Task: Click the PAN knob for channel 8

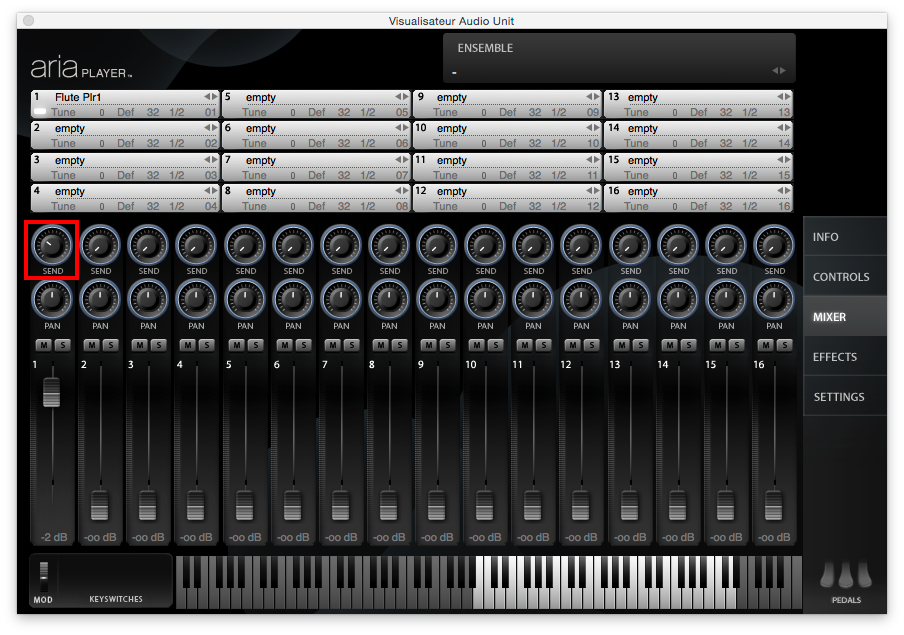Action: click(389, 297)
